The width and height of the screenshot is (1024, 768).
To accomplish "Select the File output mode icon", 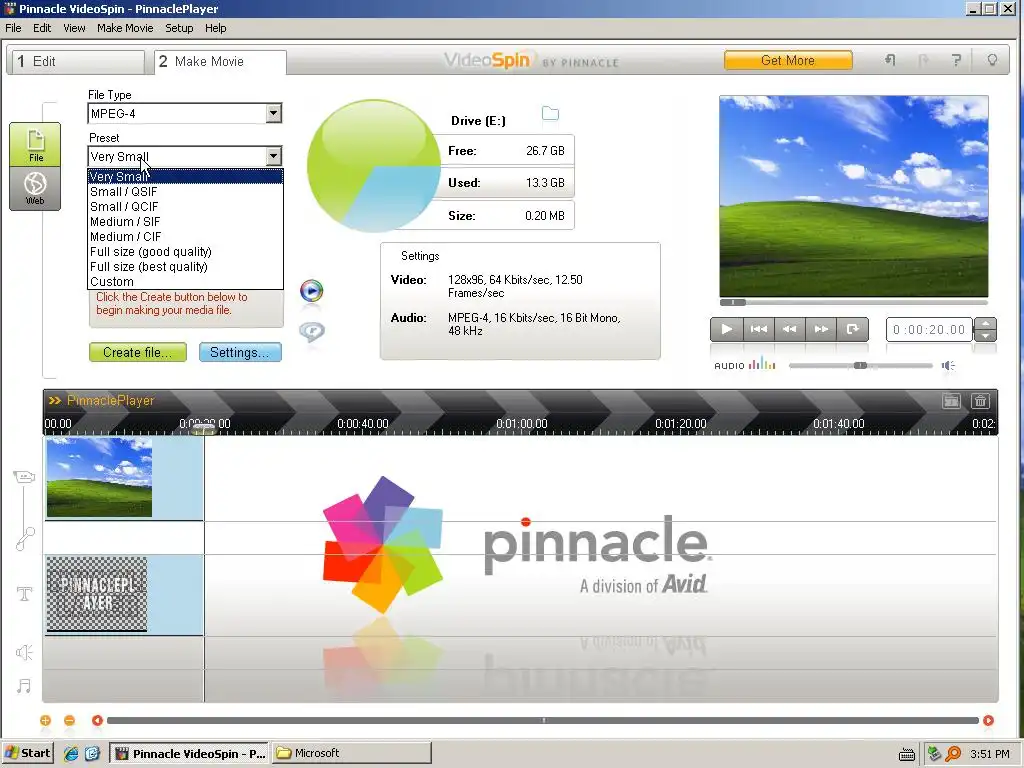I will point(35,144).
